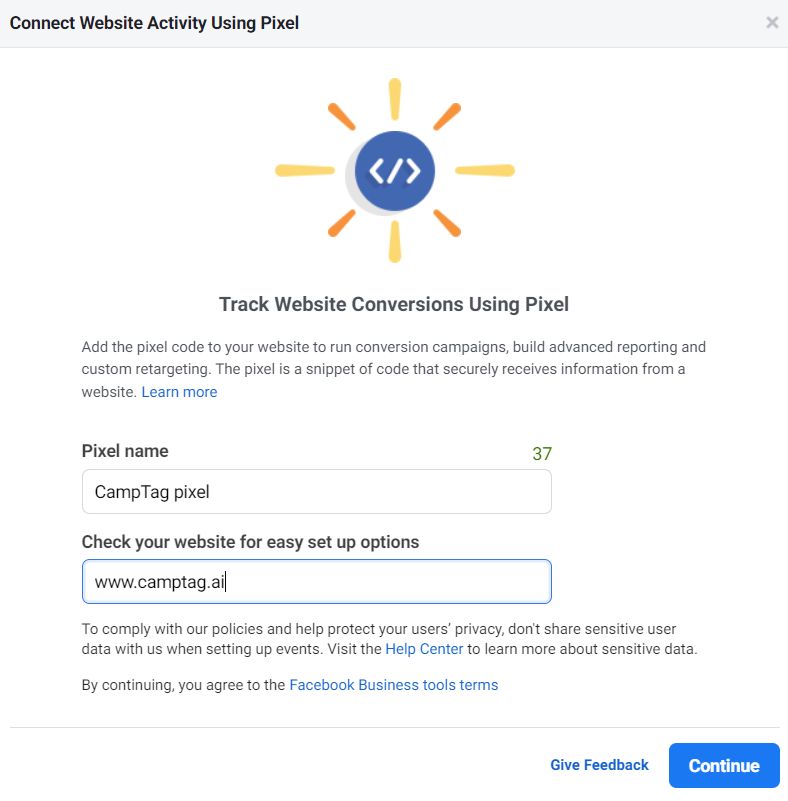Open the Help Center link
This screenshot has width=788, height=801.
pos(424,649)
